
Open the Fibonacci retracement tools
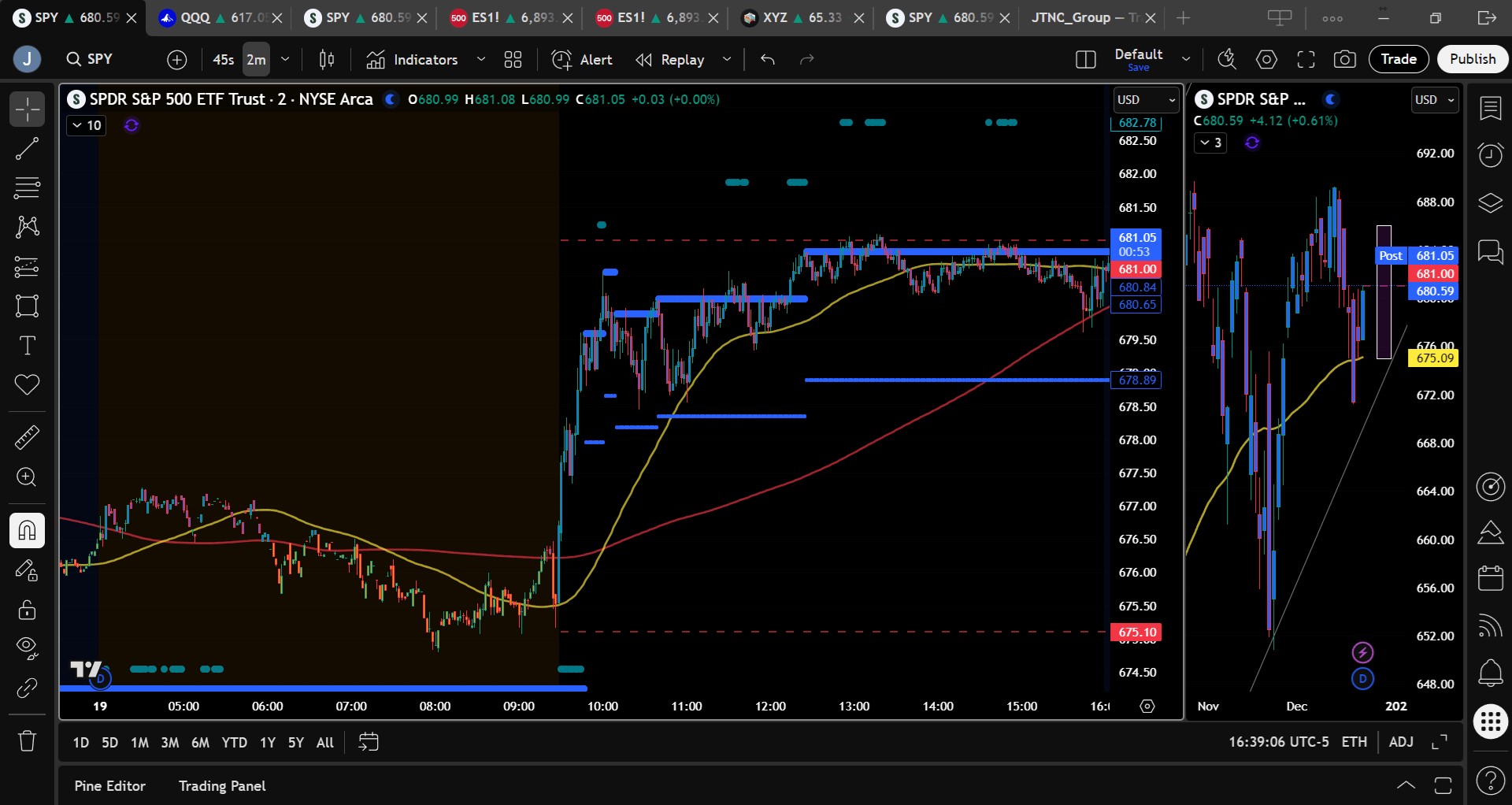click(27, 188)
